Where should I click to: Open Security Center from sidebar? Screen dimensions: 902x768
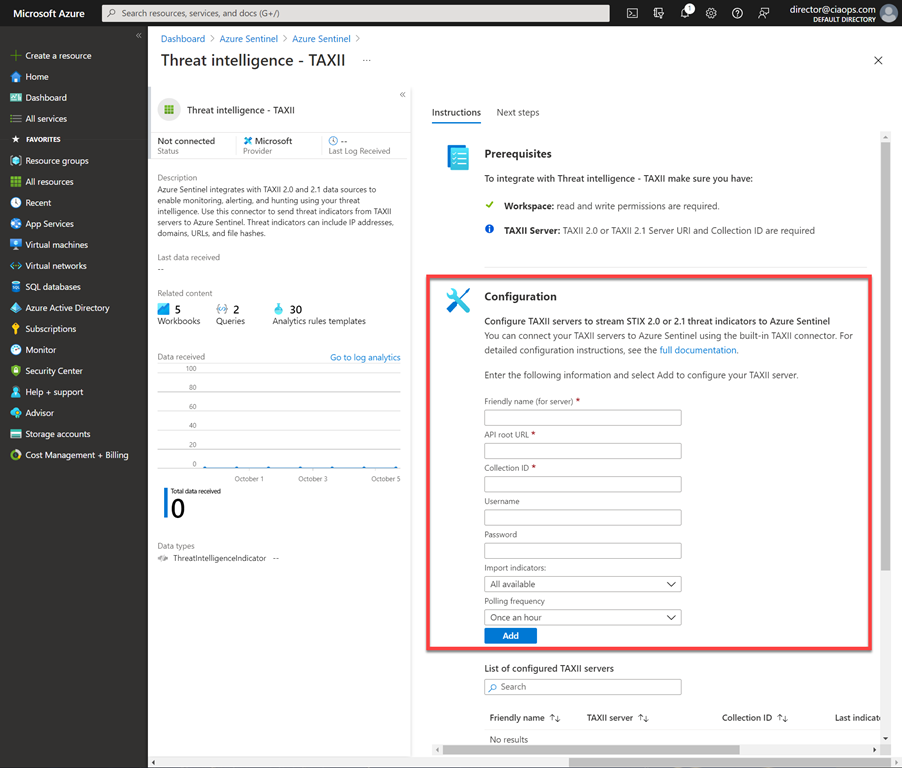pyautogui.click(x=54, y=371)
